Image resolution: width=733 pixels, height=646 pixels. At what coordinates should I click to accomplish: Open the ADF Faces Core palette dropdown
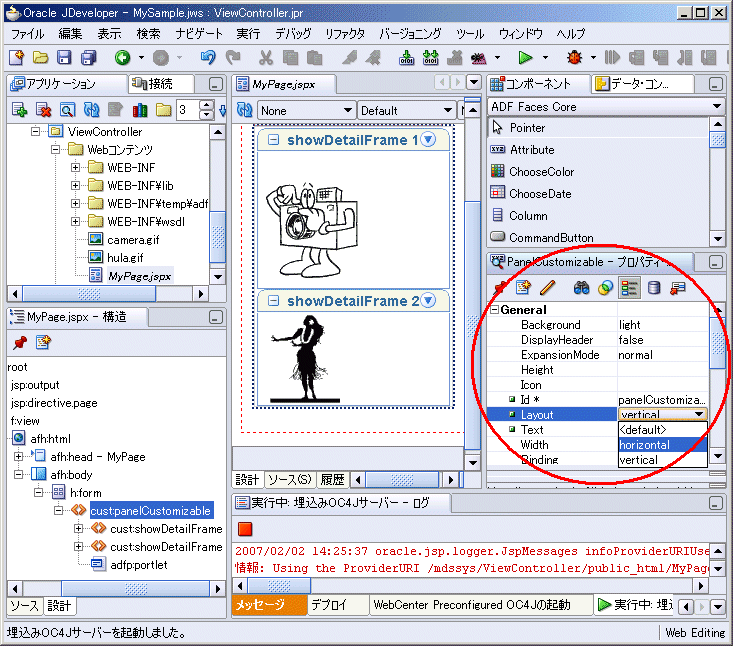[717, 107]
